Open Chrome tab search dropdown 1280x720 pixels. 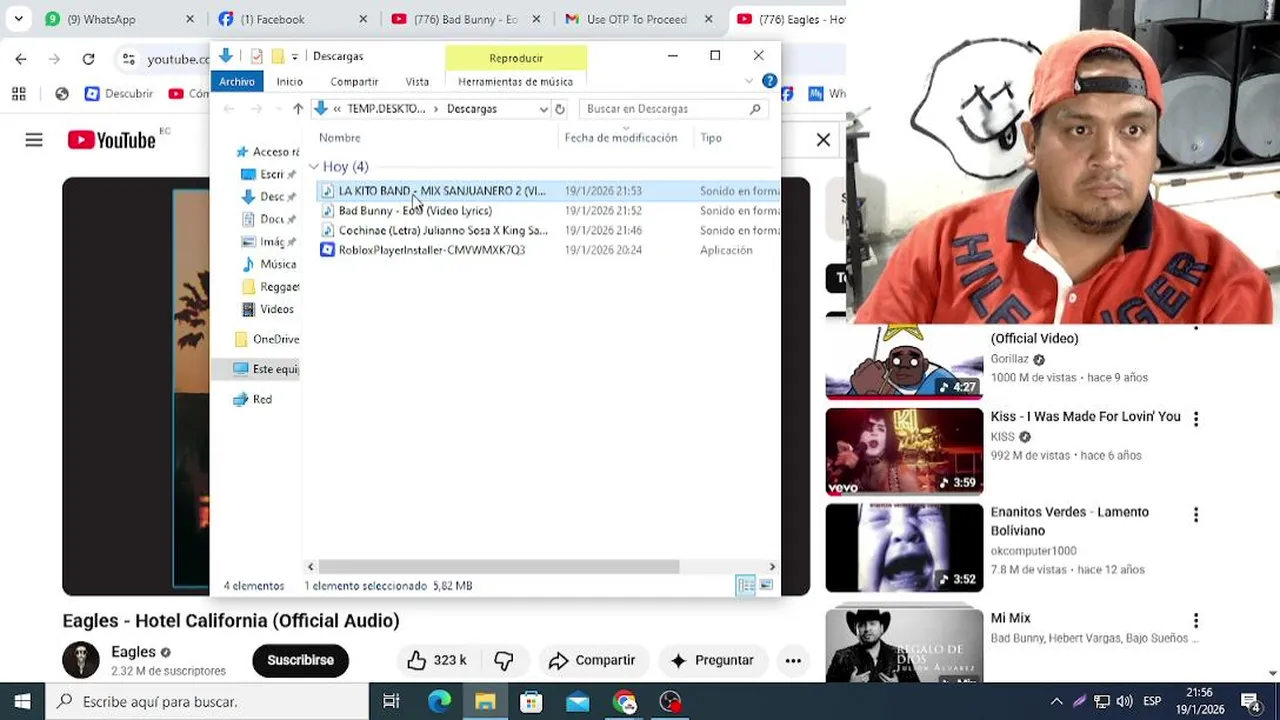pyautogui.click(x=18, y=19)
